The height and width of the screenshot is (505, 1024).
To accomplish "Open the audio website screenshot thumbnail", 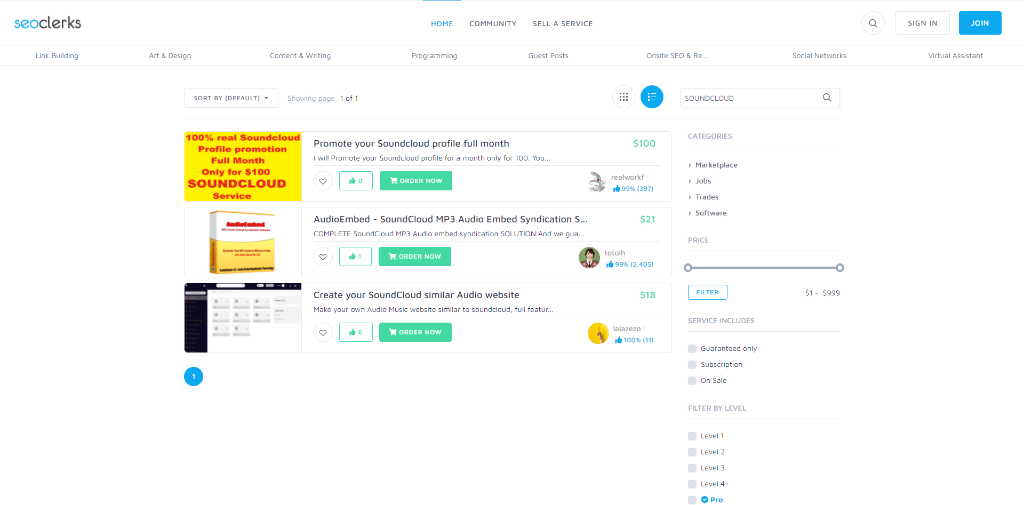I will point(243,318).
